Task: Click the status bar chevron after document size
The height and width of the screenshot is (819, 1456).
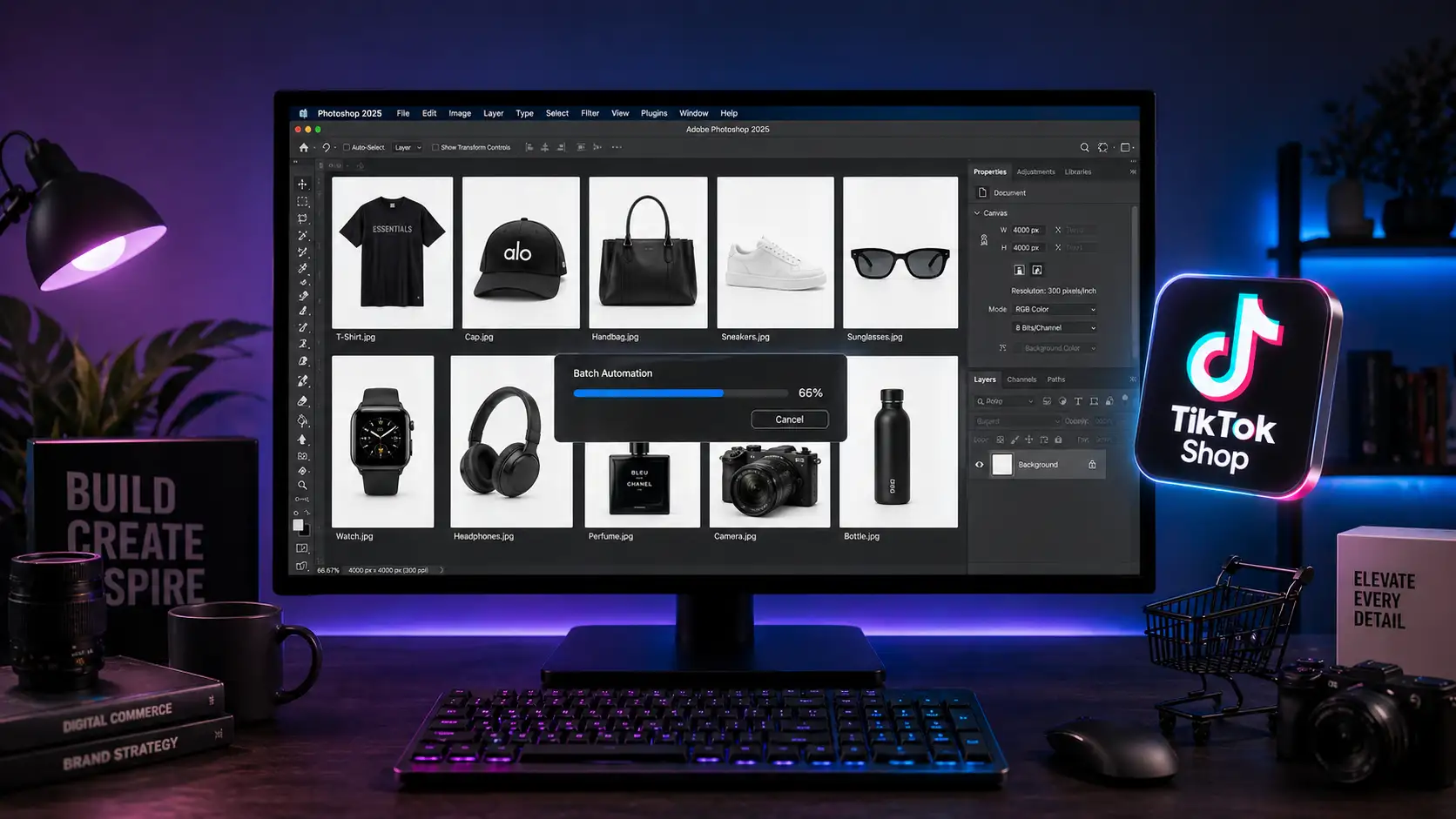Action: [442, 570]
